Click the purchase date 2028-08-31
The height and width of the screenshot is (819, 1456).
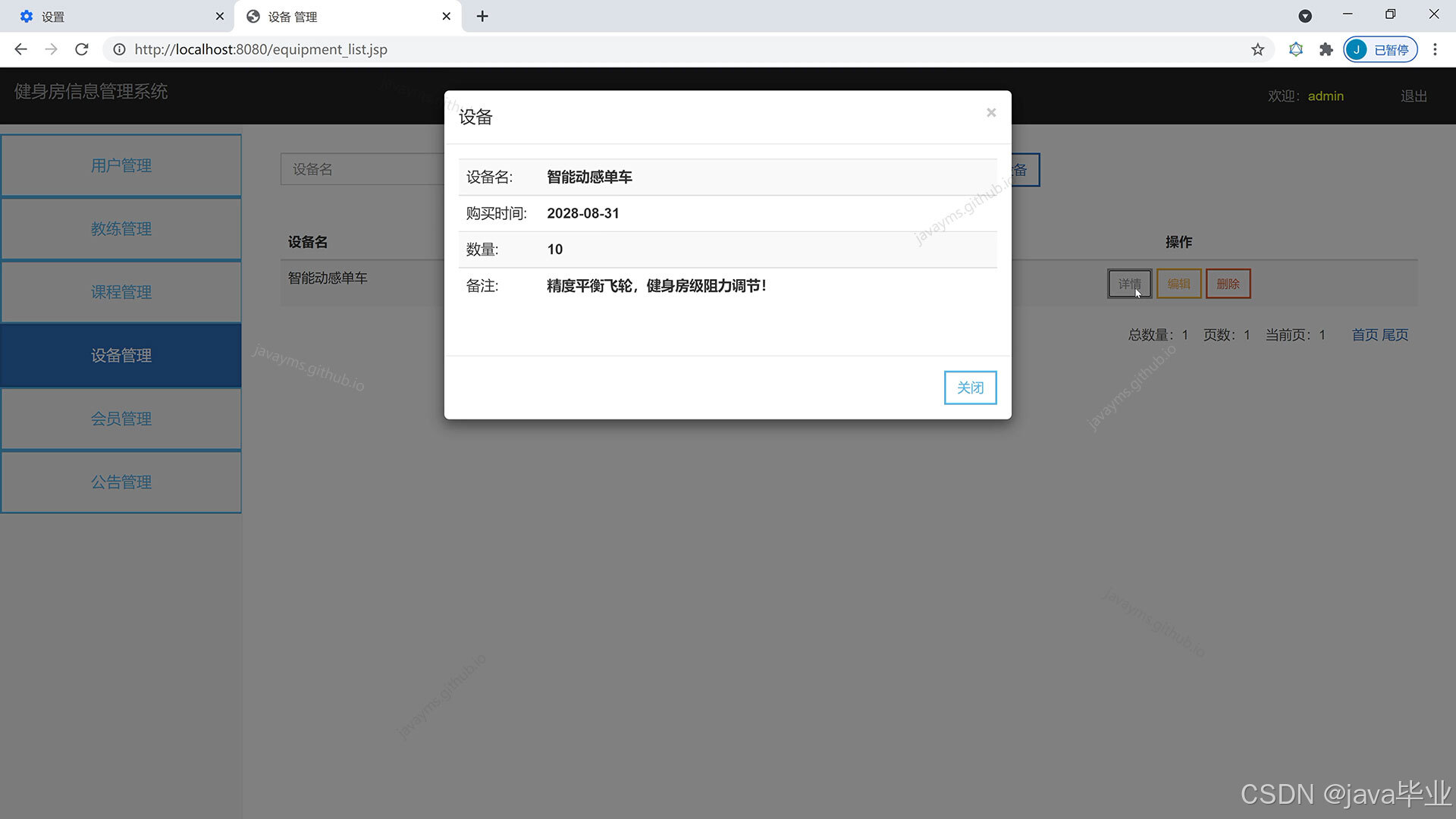click(x=582, y=213)
